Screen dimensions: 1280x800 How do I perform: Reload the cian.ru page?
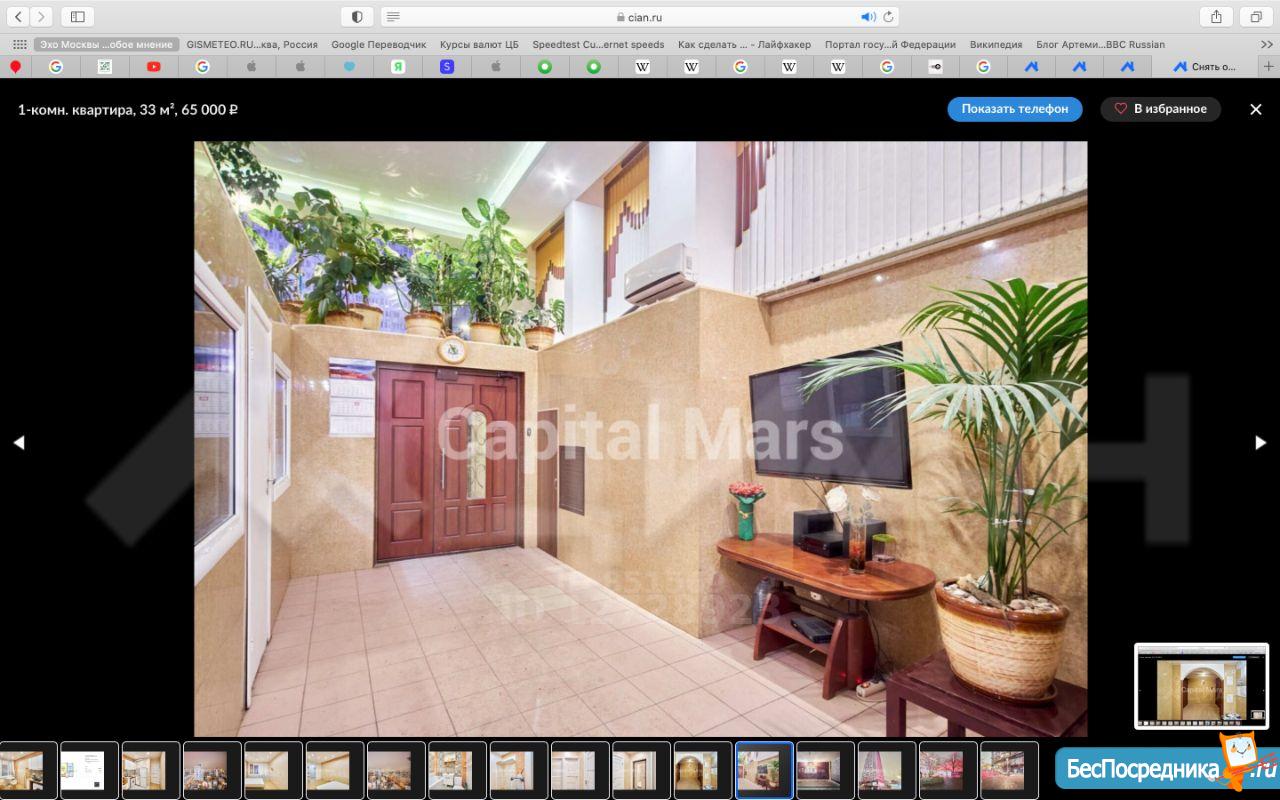888,17
